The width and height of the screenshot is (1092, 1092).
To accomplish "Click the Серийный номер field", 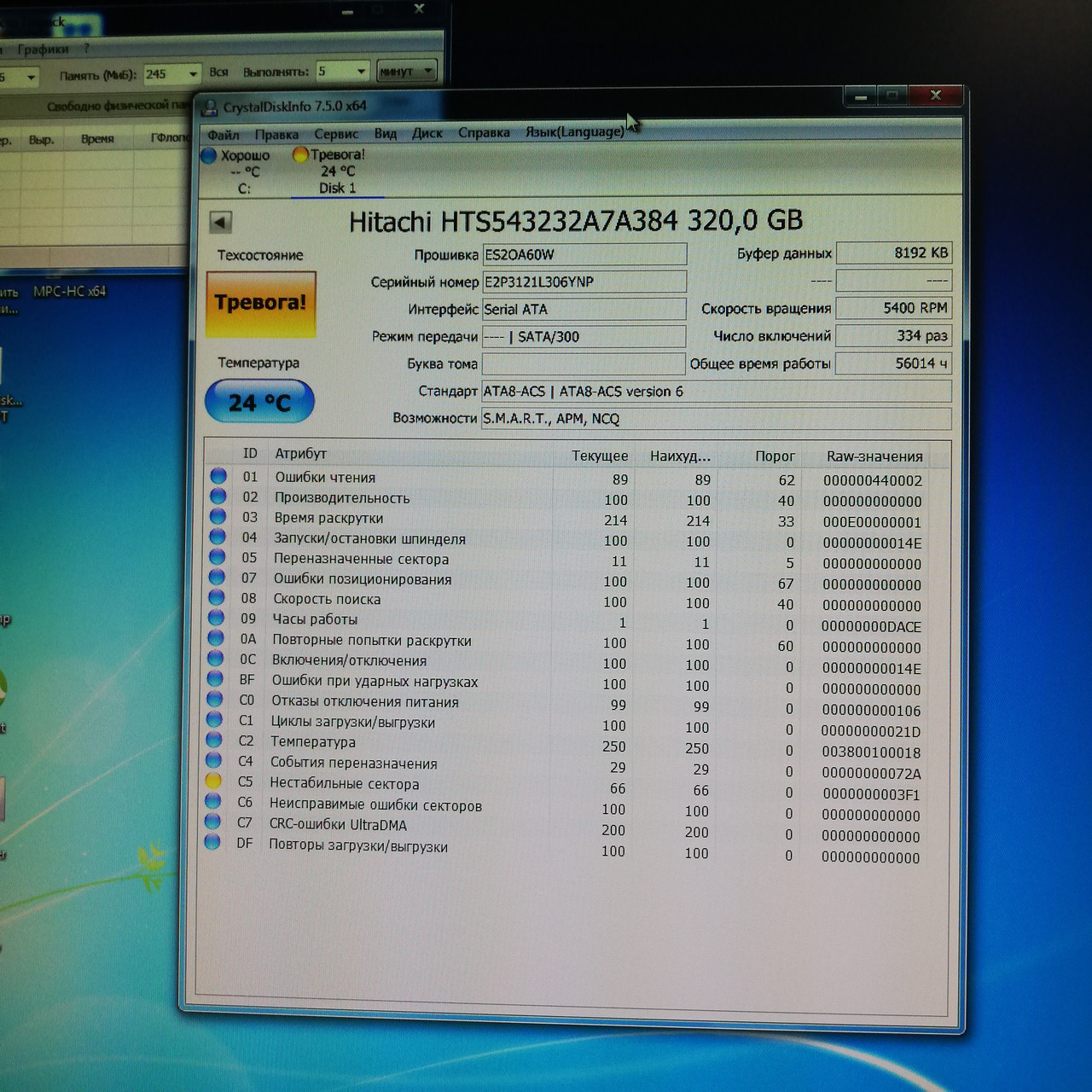I will [584, 282].
